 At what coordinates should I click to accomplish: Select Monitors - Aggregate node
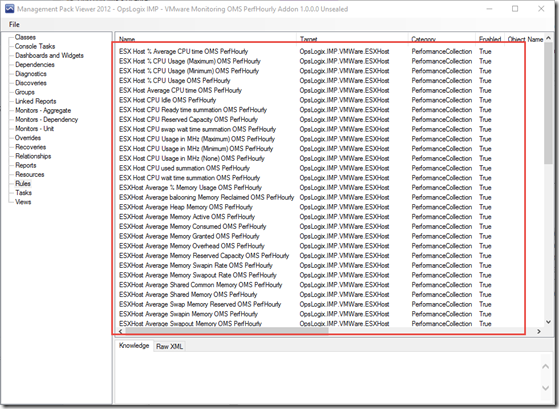click(43, 110)
